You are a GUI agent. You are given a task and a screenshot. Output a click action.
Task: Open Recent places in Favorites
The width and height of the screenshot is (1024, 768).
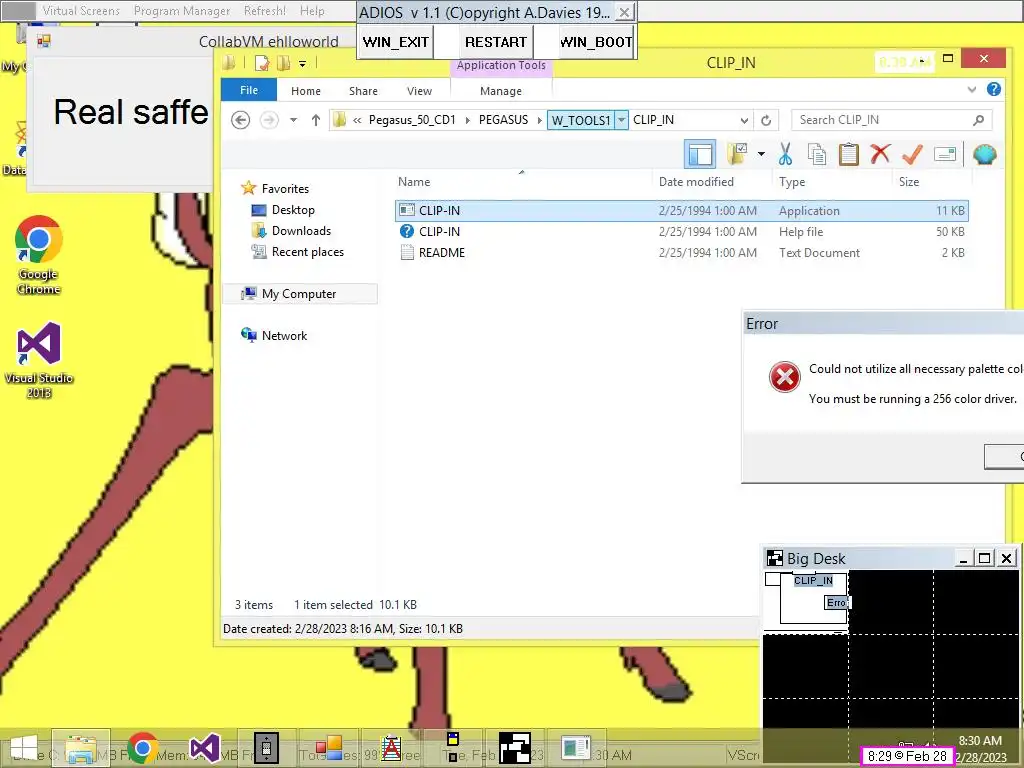tap(298, 251)
